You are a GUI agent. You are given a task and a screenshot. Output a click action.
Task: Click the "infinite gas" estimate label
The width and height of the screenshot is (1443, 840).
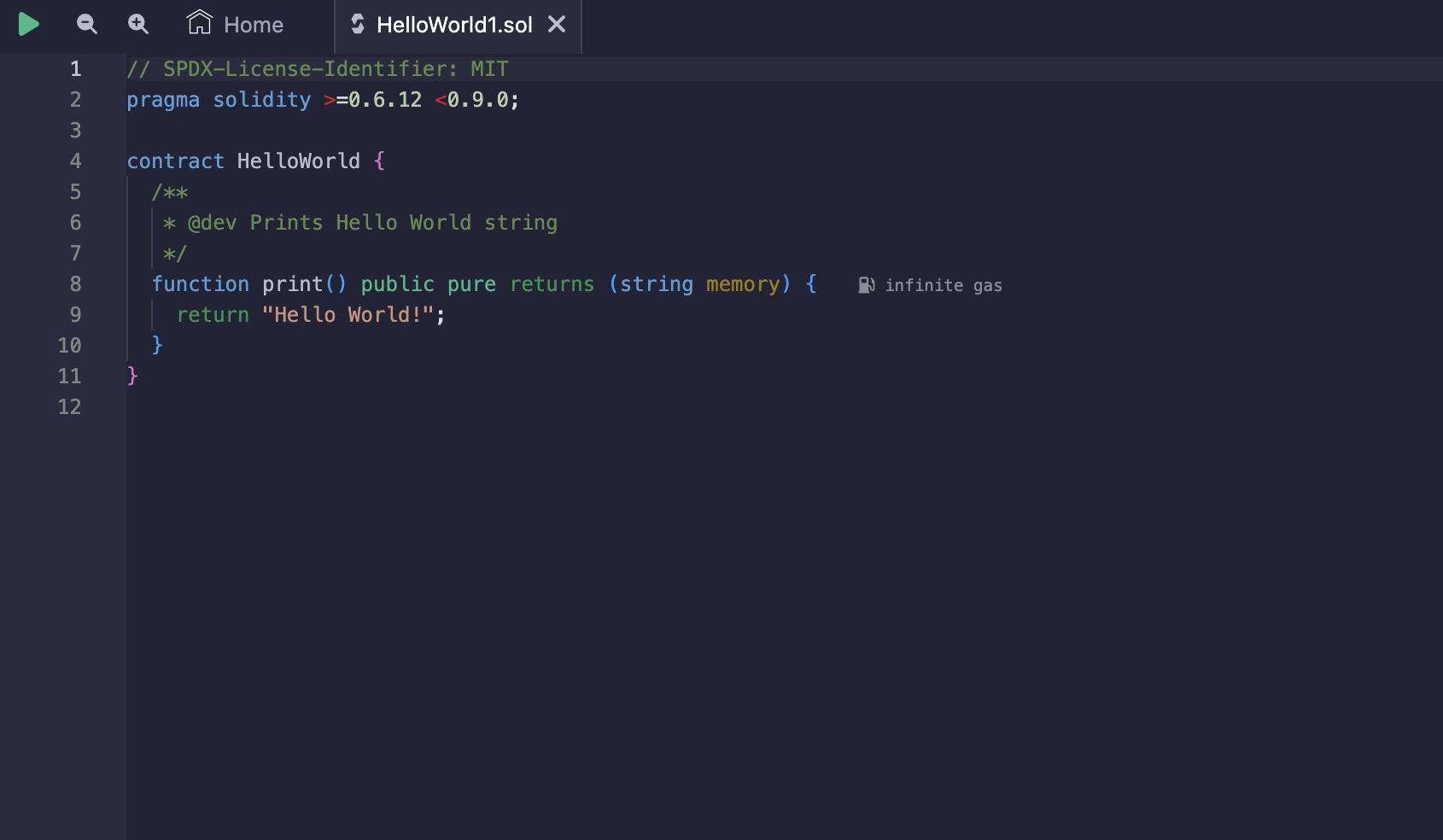click(x=943, y=285)
